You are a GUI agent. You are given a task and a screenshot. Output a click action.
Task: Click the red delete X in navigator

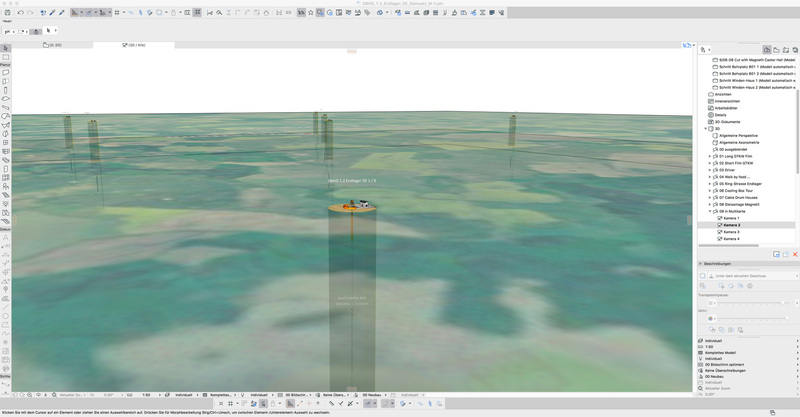point(795,254)
